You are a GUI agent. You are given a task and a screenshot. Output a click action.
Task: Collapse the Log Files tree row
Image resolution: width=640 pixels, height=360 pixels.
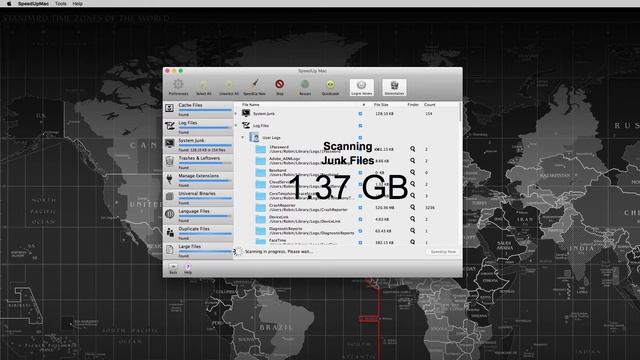[x=236, y=125]
